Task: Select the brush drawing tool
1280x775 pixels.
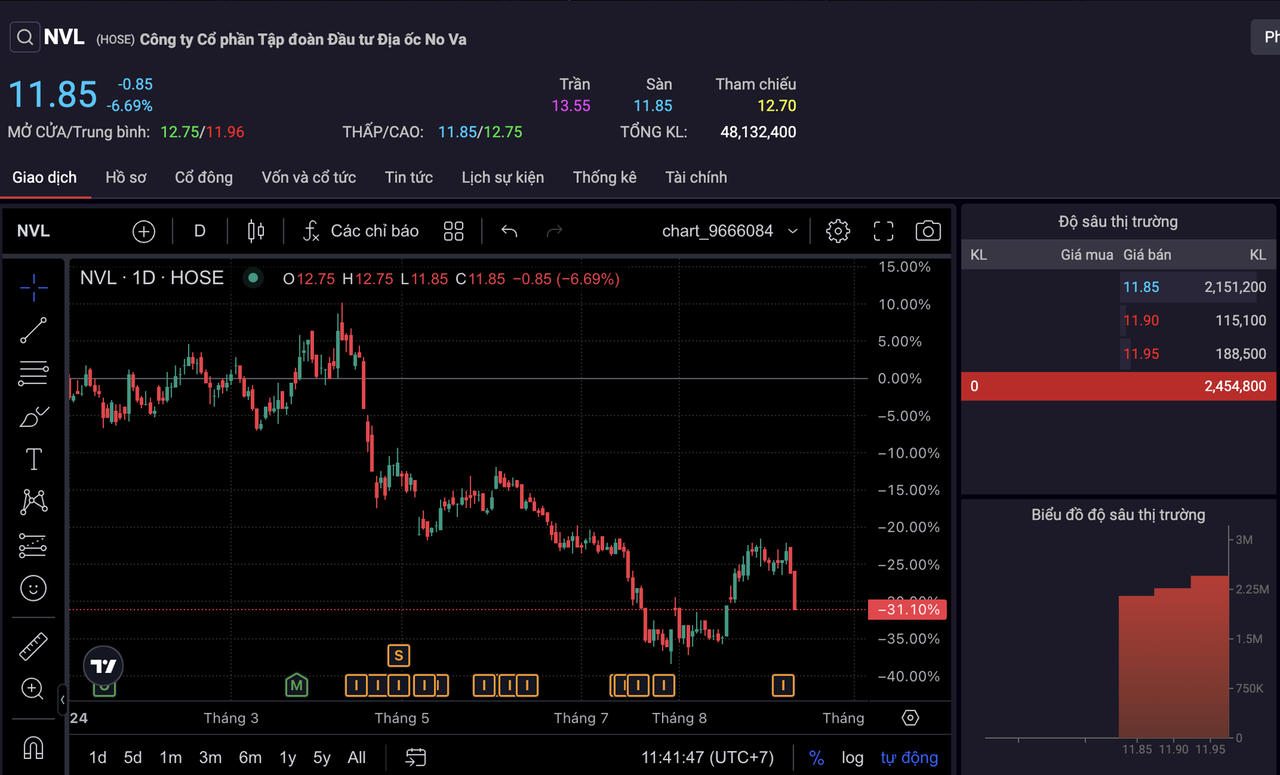Action: (33, 416)
